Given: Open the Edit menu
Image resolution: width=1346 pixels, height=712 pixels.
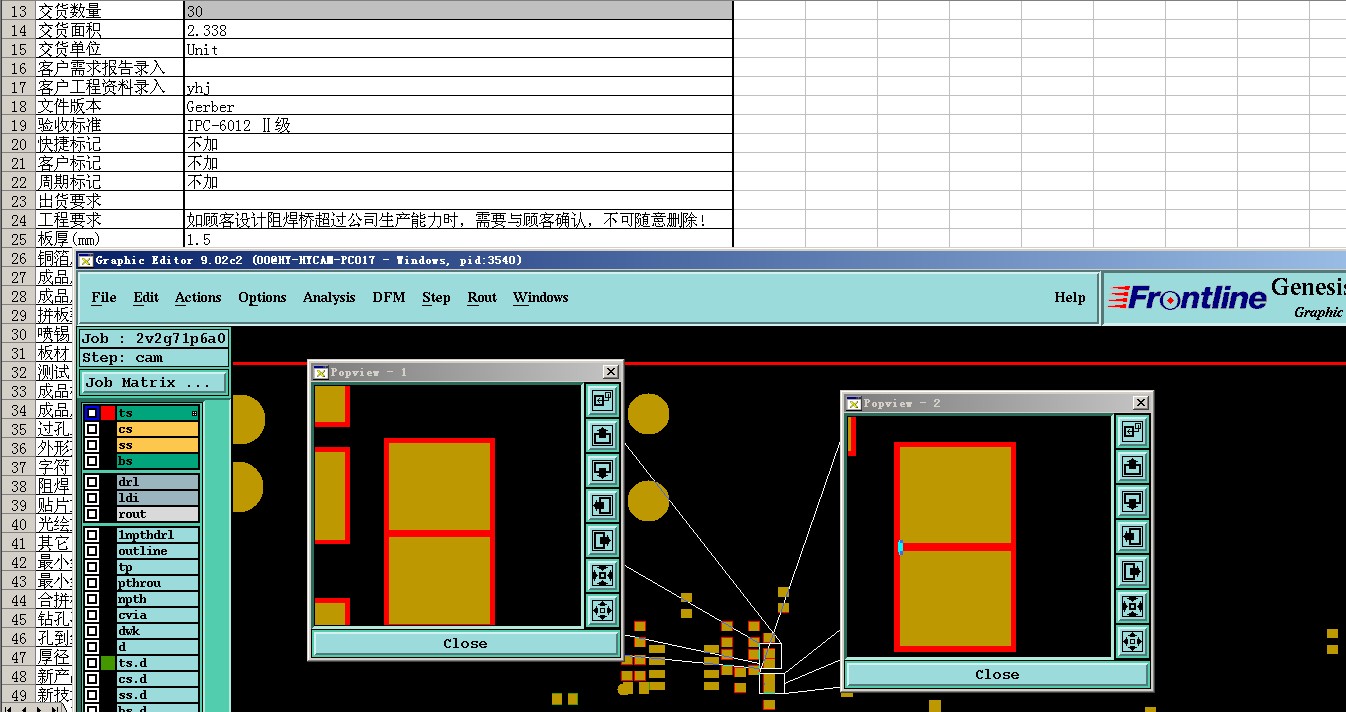Looking at the screenshot, I should (x=146, y=297).
